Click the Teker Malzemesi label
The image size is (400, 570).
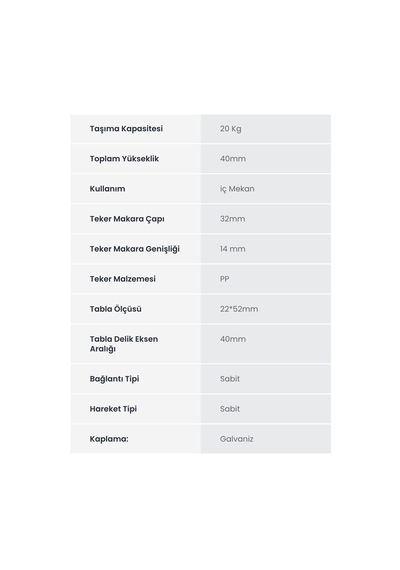click(123, 279)
